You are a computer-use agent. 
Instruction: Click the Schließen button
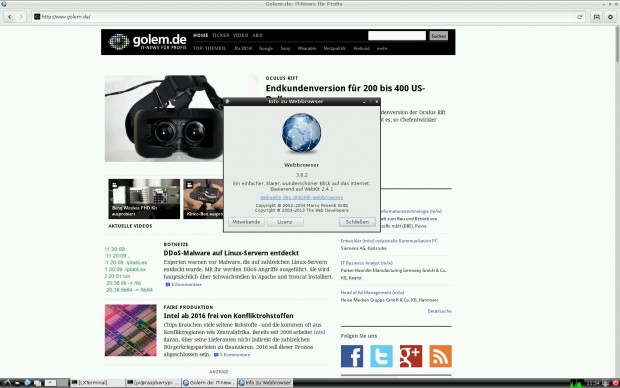point(357,222)
